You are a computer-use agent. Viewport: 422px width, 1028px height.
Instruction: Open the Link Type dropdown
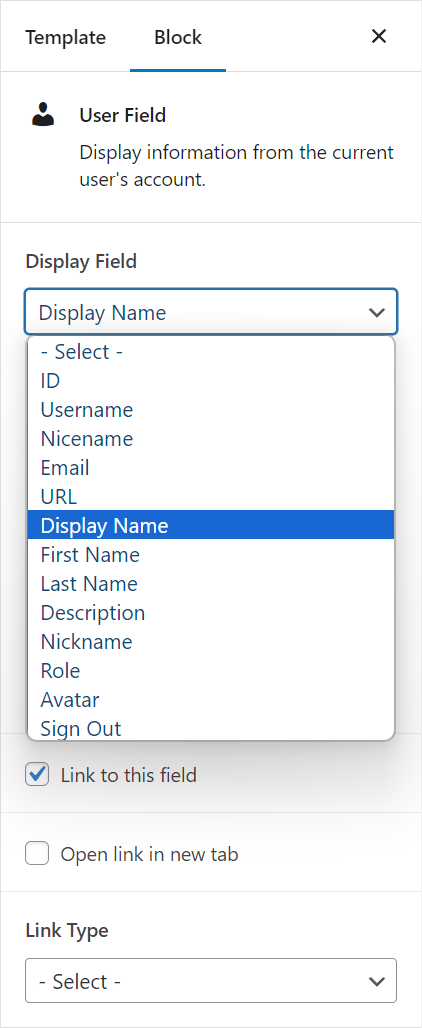click(x=211, y=981)
